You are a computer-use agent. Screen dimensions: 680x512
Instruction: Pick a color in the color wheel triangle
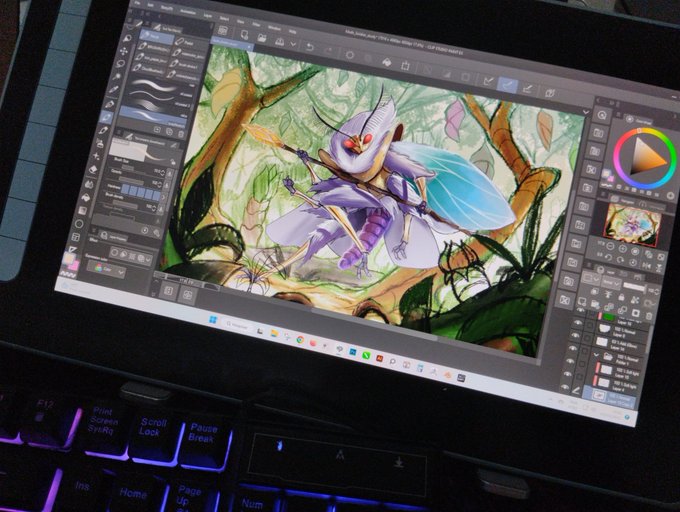click(645, 158)
